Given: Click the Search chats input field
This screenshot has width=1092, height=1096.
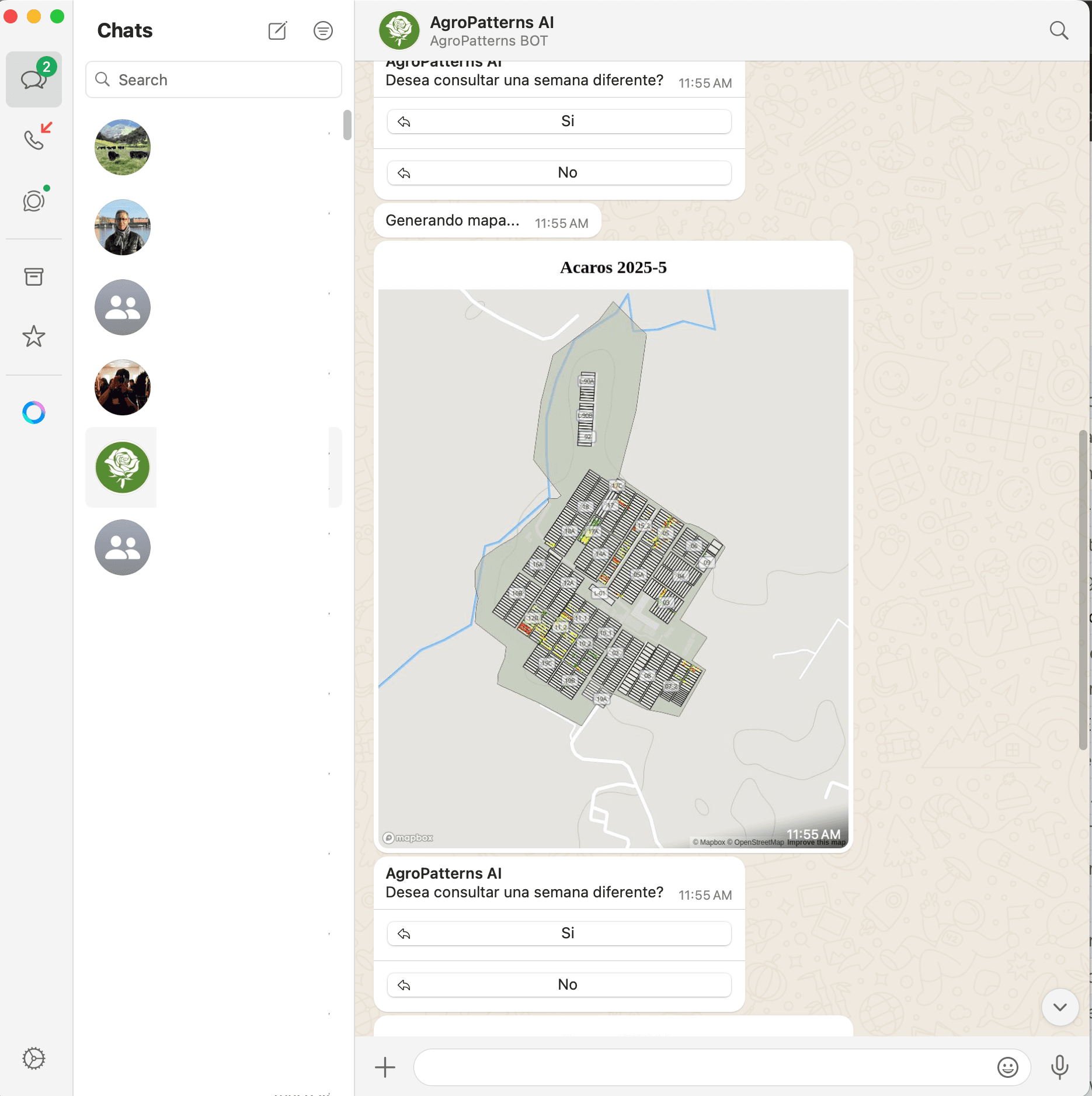Looking at the screenshot, I should tap(213, 79).
